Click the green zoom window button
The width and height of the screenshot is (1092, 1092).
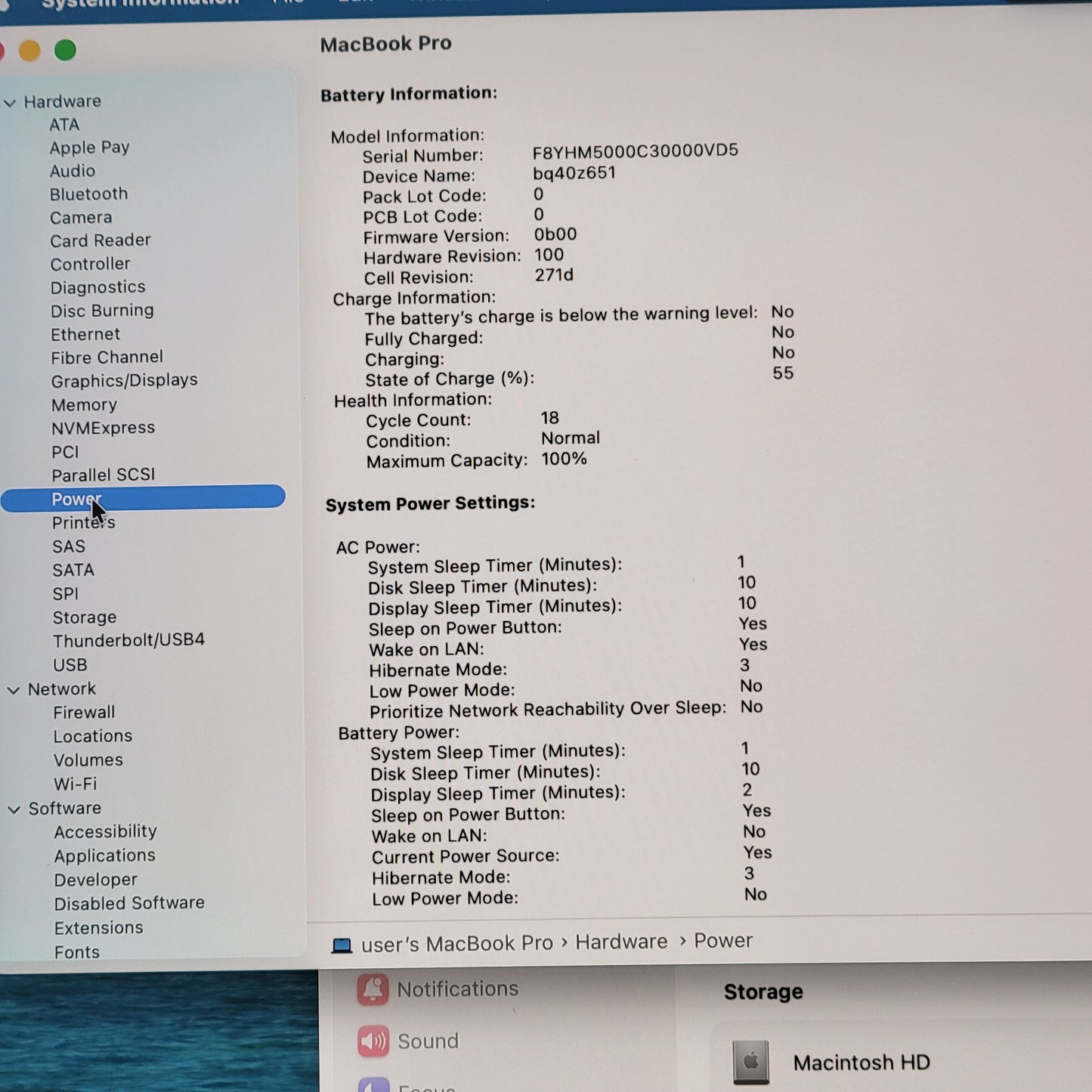(65, 51)
